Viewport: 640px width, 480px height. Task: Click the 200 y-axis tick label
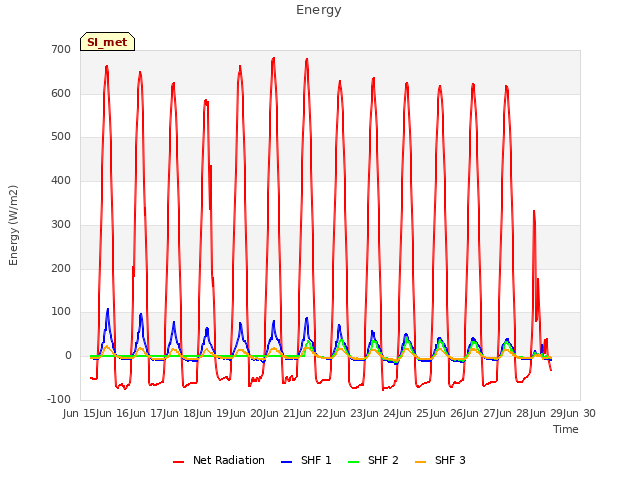[x=61, y=269]
